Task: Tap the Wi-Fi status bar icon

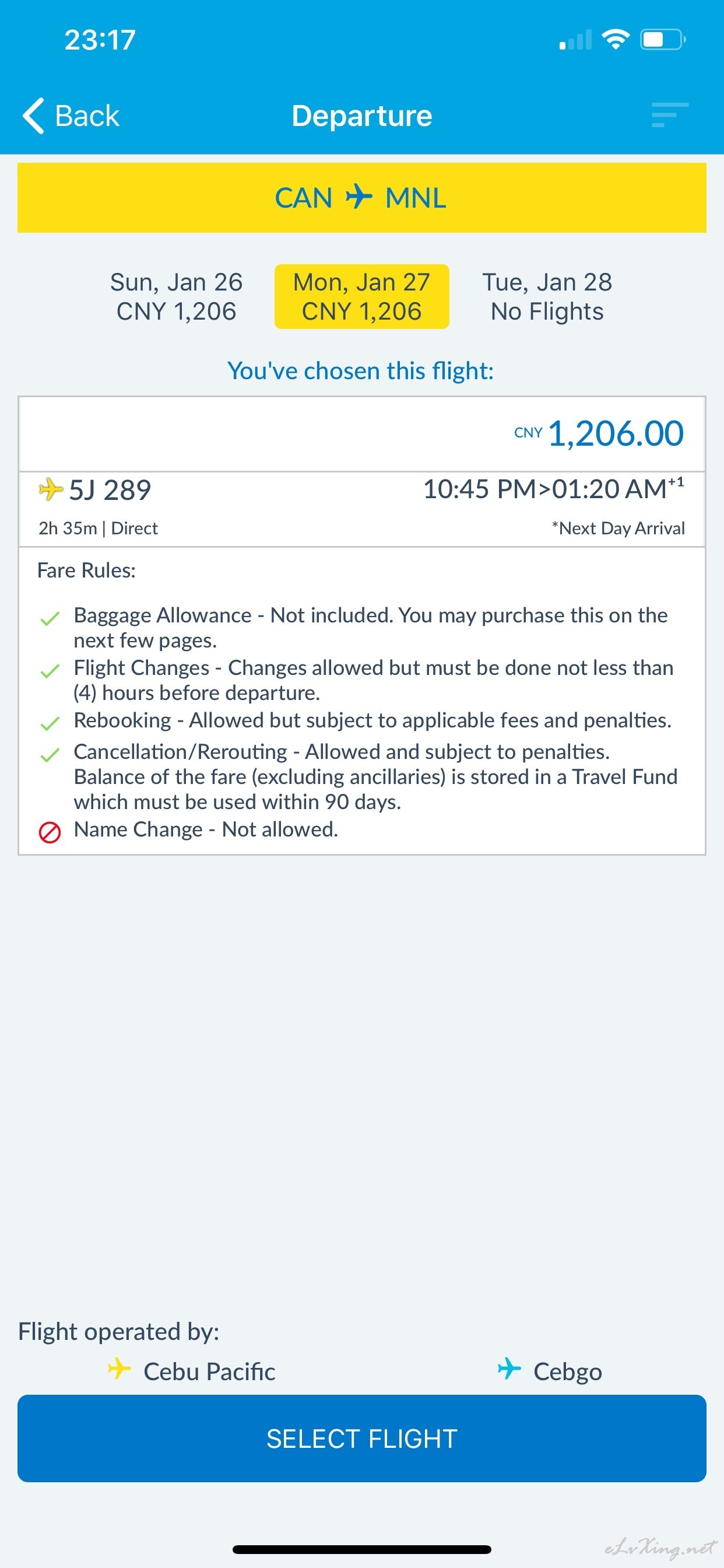Action: pos(615,40)
